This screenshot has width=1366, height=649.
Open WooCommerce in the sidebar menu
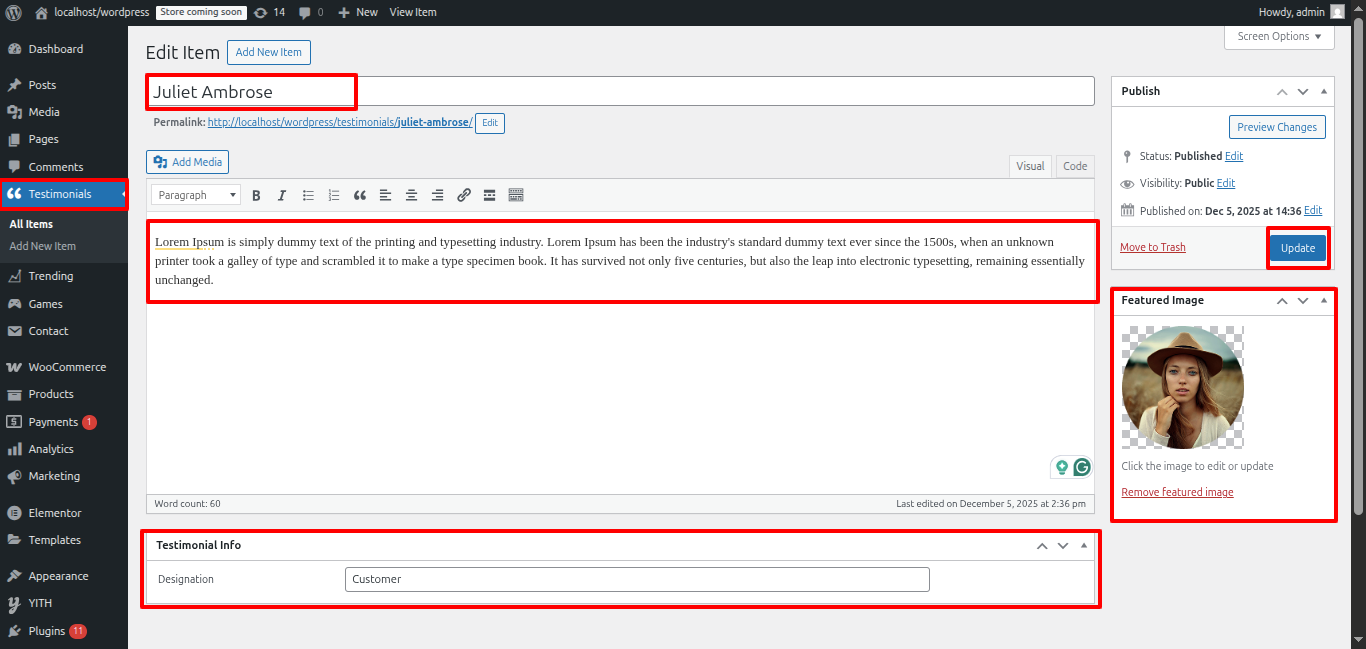pyautogui.click(x=66, y=367)
